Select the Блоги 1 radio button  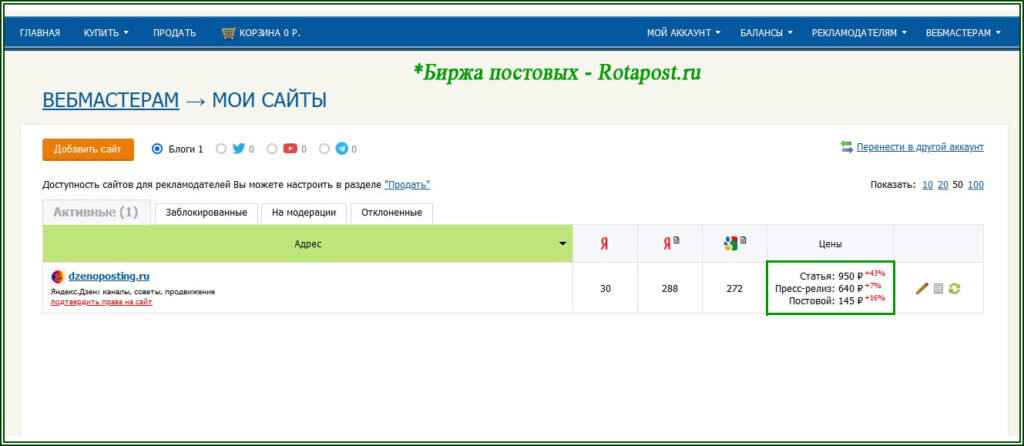[157, 149]
